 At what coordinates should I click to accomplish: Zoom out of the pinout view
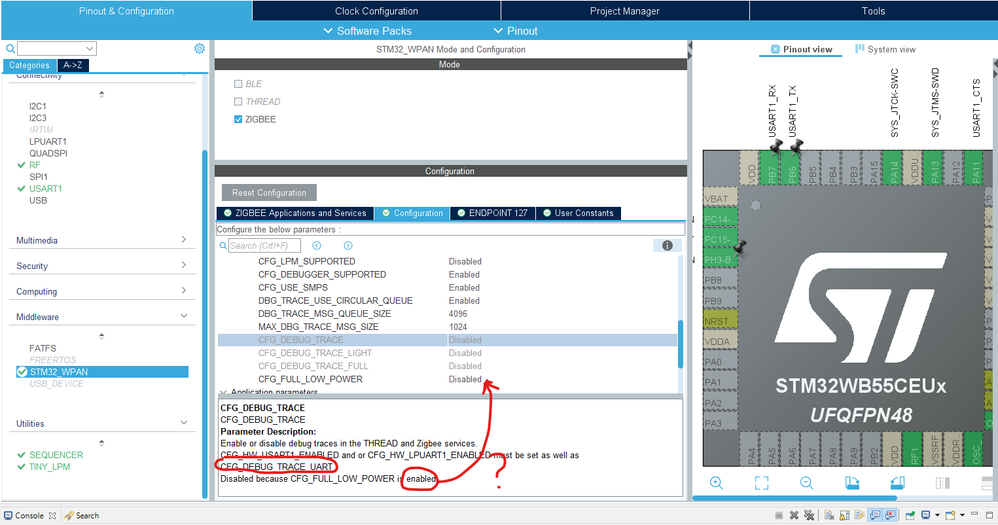[806, 483]
